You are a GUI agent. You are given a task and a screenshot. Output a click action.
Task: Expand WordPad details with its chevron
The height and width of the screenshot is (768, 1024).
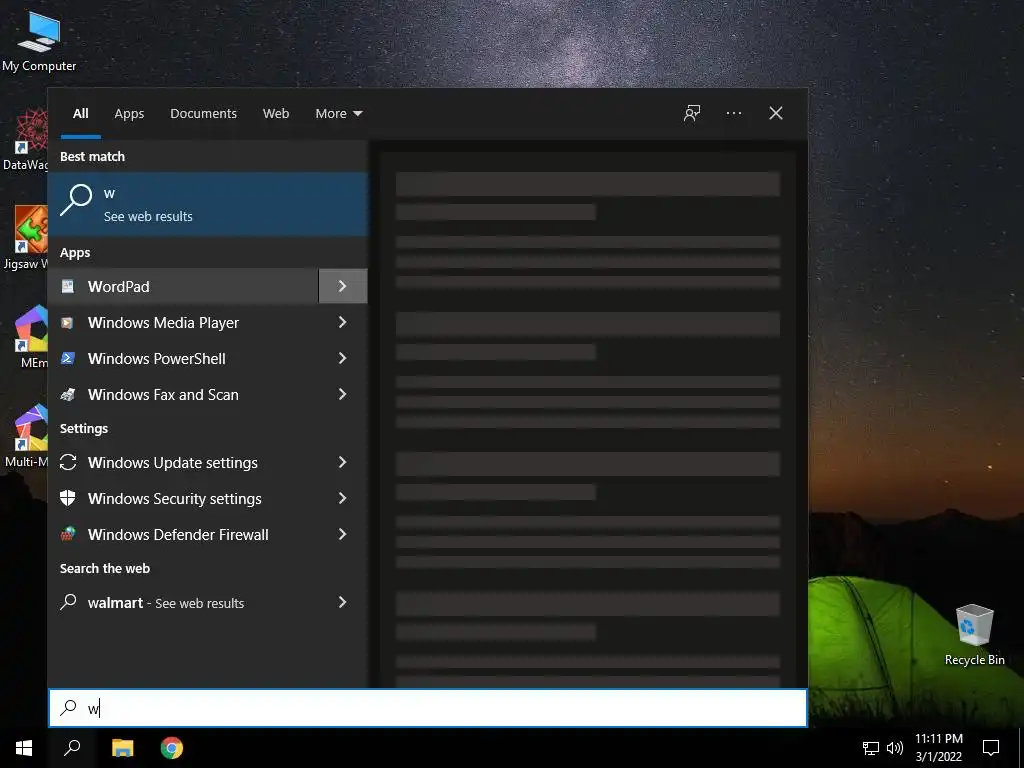point(343,286)
